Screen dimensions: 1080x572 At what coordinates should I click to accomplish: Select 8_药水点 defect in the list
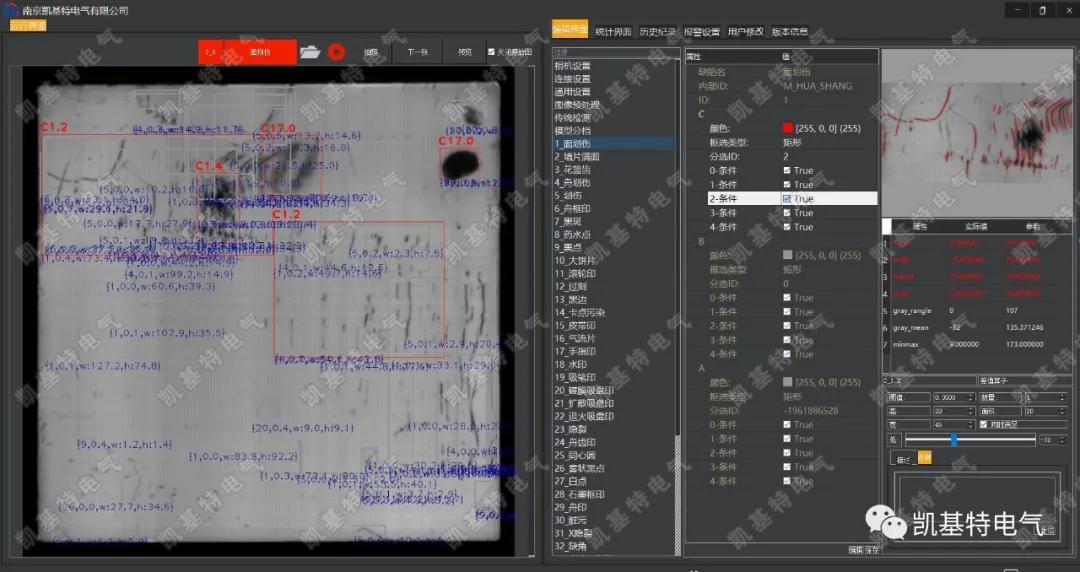tap(573, 235)
